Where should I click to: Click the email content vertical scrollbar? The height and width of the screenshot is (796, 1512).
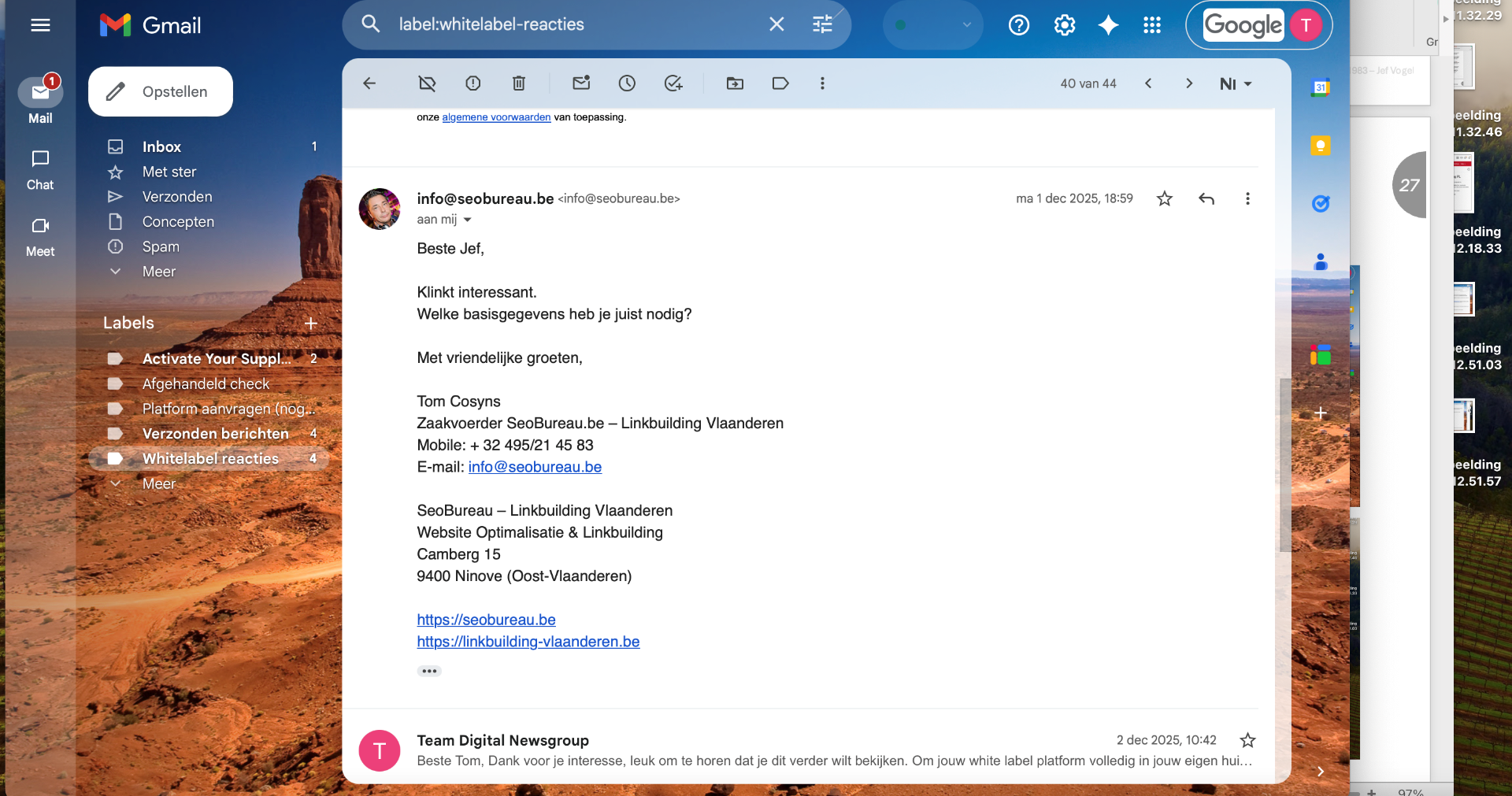[1284, 465]
